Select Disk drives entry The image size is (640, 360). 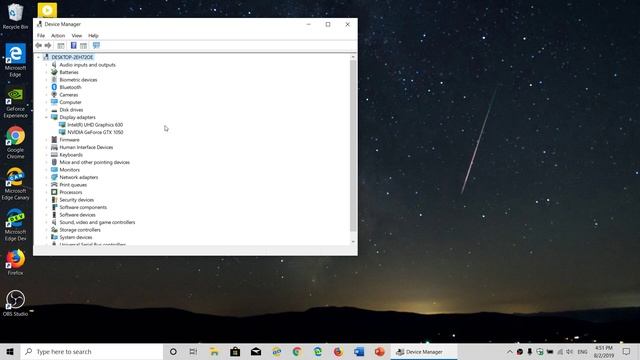click(x=71, y=110)
